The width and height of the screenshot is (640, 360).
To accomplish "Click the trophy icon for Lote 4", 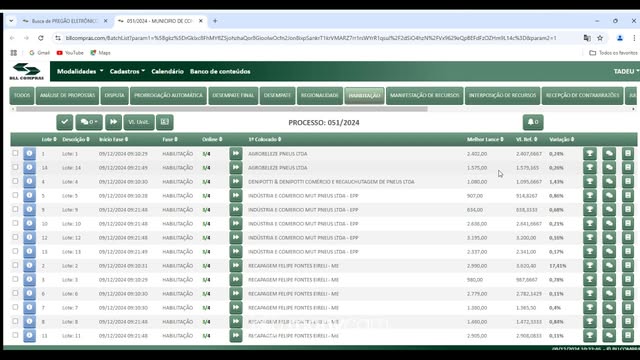I will coord(589,182).
